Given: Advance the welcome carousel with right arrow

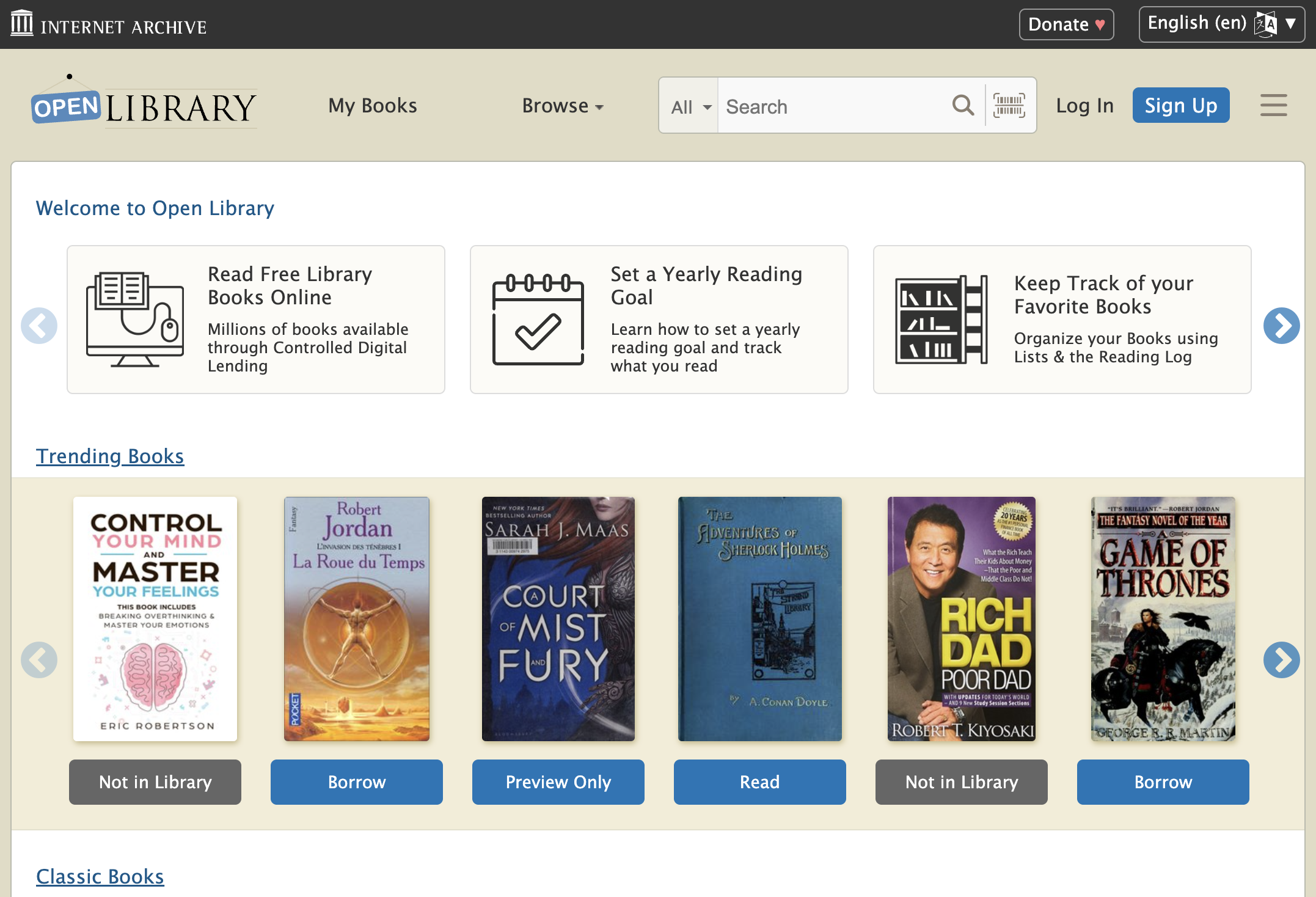Looking at the screenshot, I should tap(1281, 325).
